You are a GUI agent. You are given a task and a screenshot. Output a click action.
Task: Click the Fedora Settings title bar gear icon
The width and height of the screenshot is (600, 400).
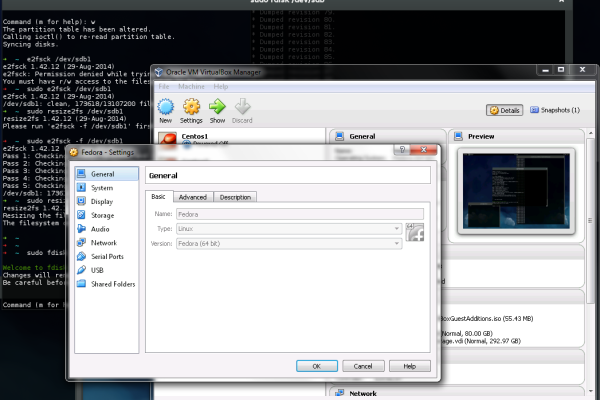click(73, 152)
